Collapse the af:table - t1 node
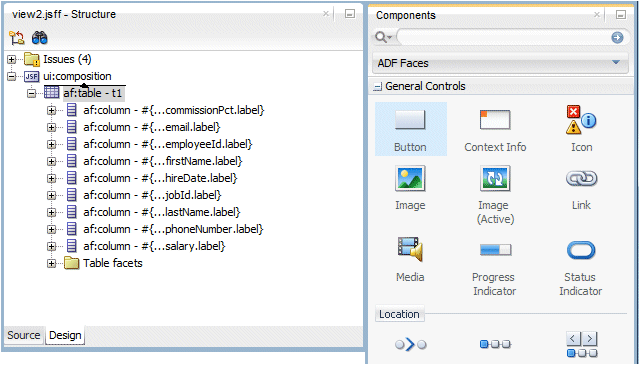The image size is (640, 365). (x=31, y=93)
